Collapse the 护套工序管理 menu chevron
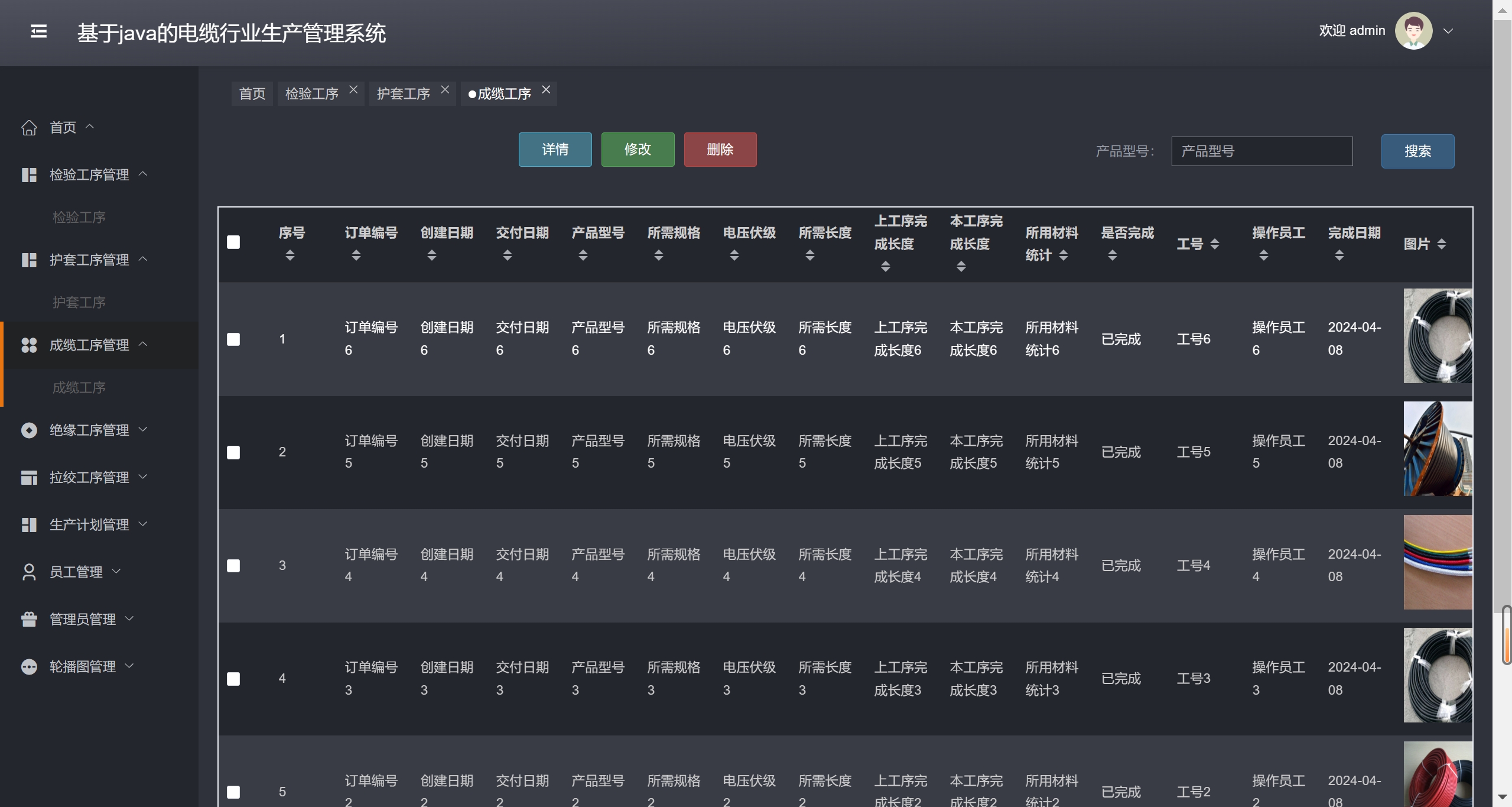Viewport: 1512px width, 807px height. (143, 258)
